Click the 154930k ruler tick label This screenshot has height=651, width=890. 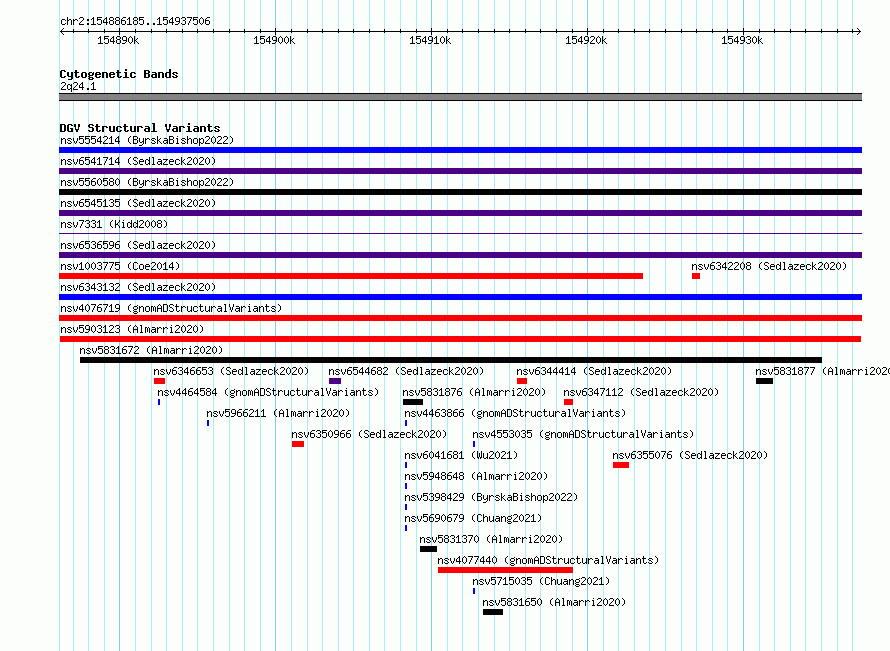point(742,40)
